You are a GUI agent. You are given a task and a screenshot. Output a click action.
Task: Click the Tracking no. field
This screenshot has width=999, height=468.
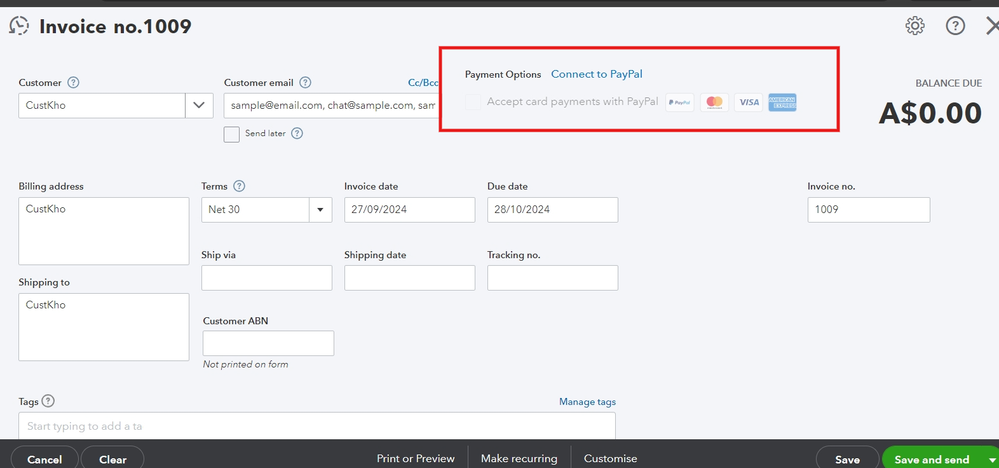pos(552,278)
